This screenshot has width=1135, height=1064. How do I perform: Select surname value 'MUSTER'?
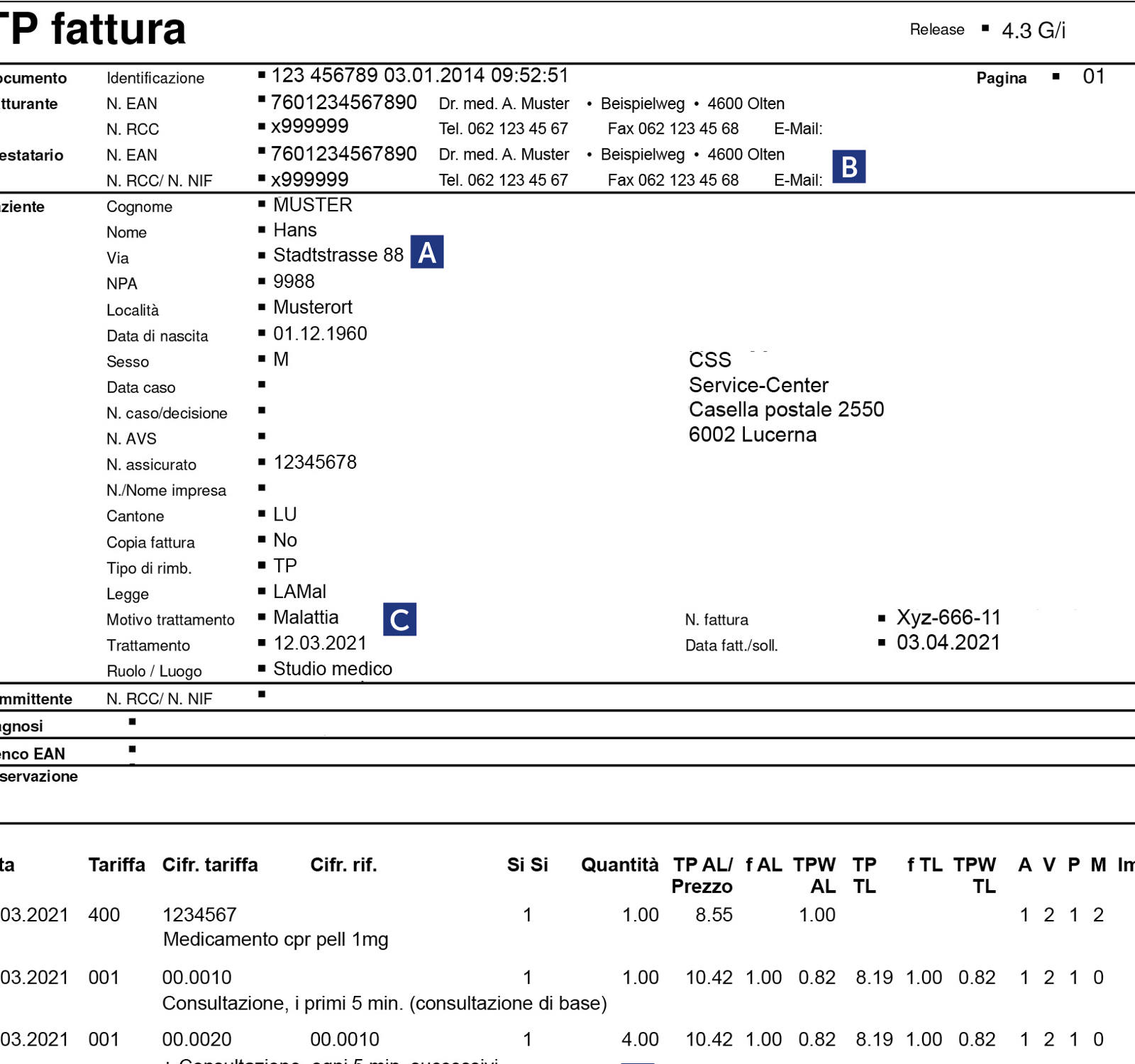tap(313, 205)
